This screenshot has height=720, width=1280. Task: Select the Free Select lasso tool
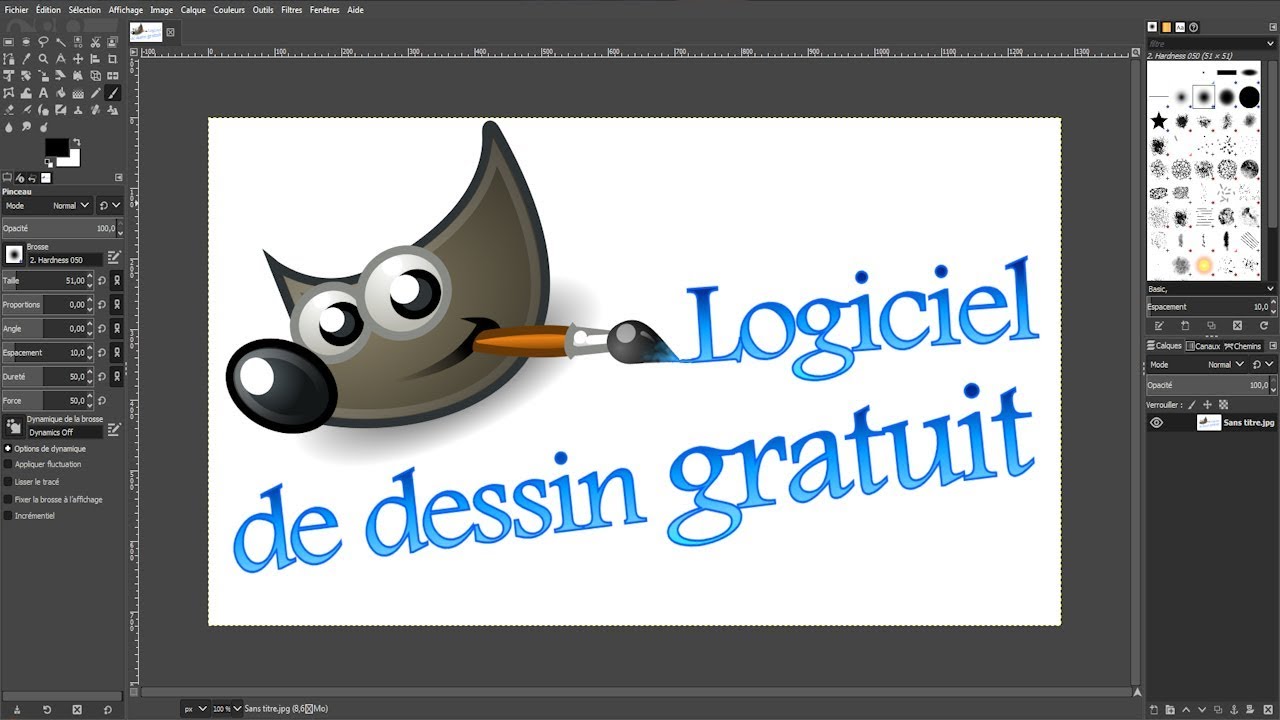[43, 42]
